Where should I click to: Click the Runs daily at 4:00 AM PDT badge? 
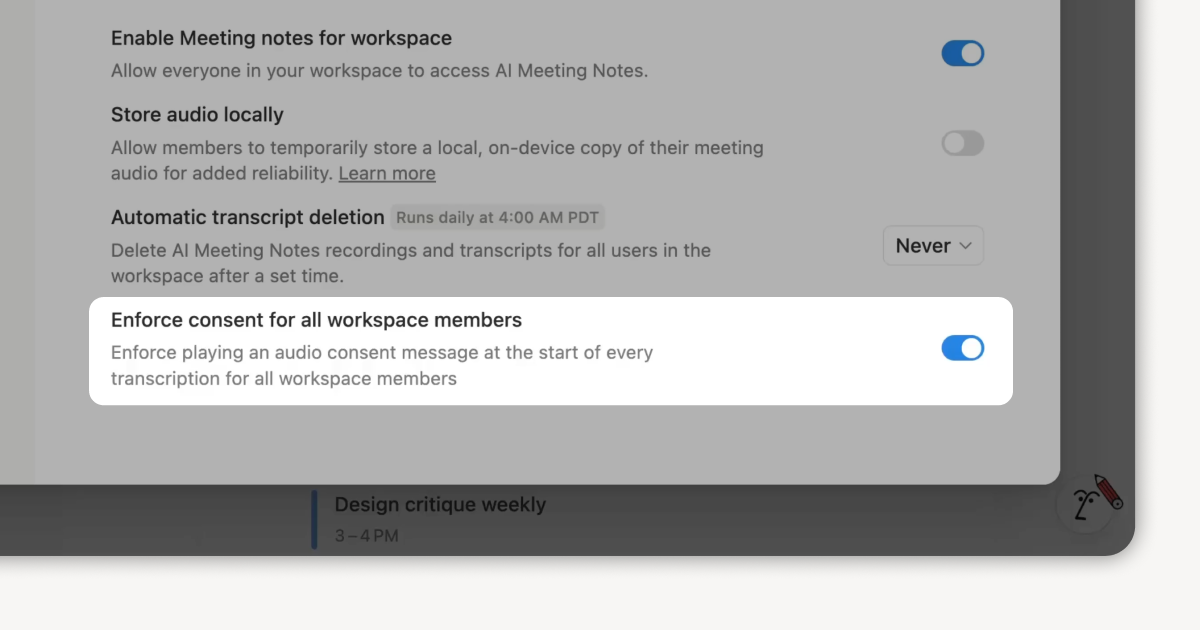498,217
